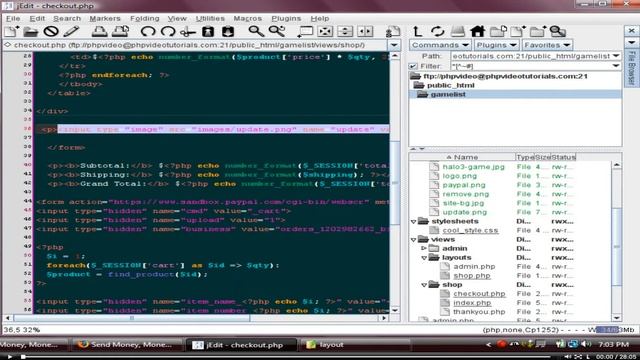The height and width of the screenshot is (360, 640).
Task: Open a new view window
Action: coord(305,31)
